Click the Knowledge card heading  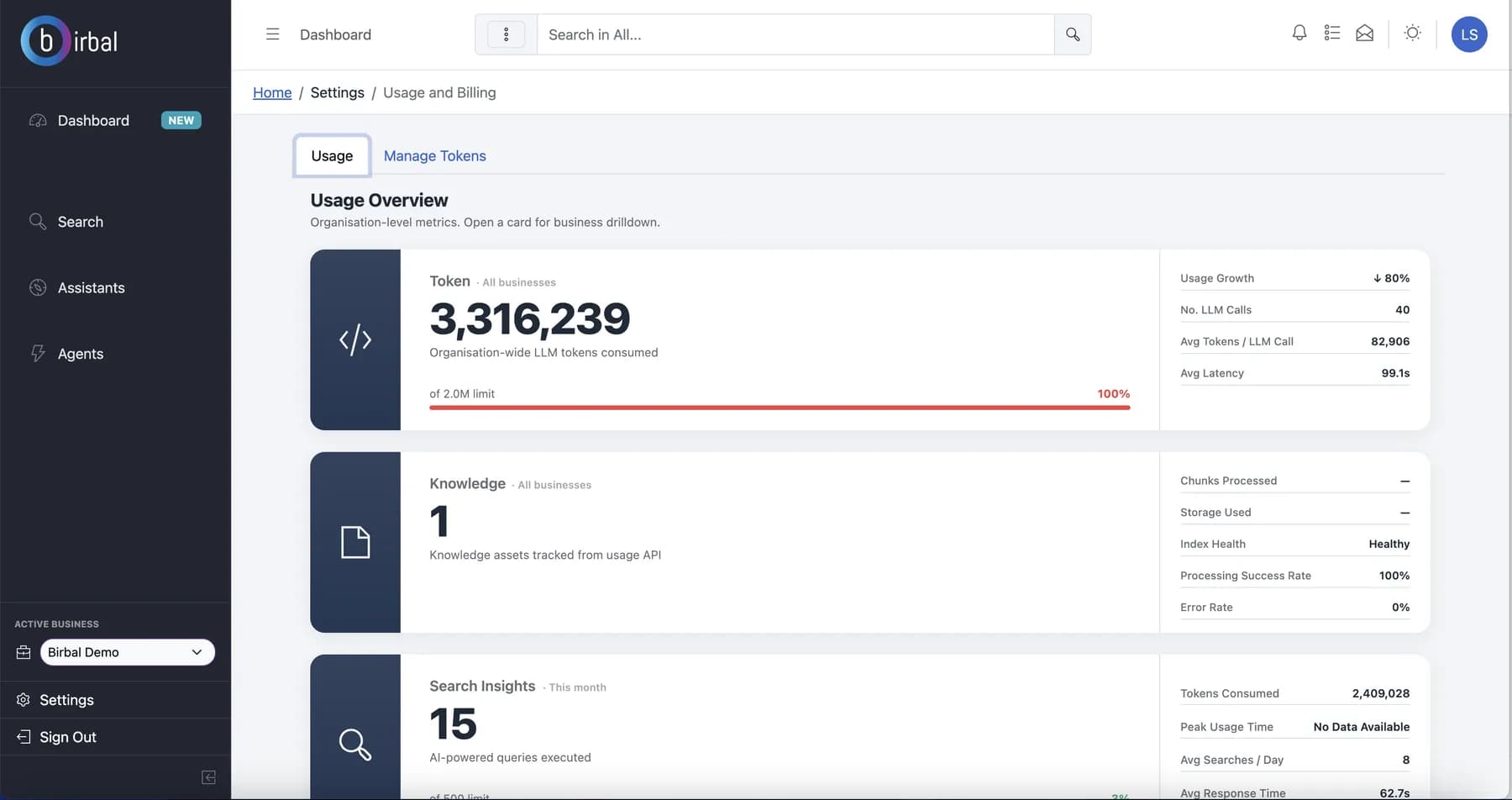(468, 484)
